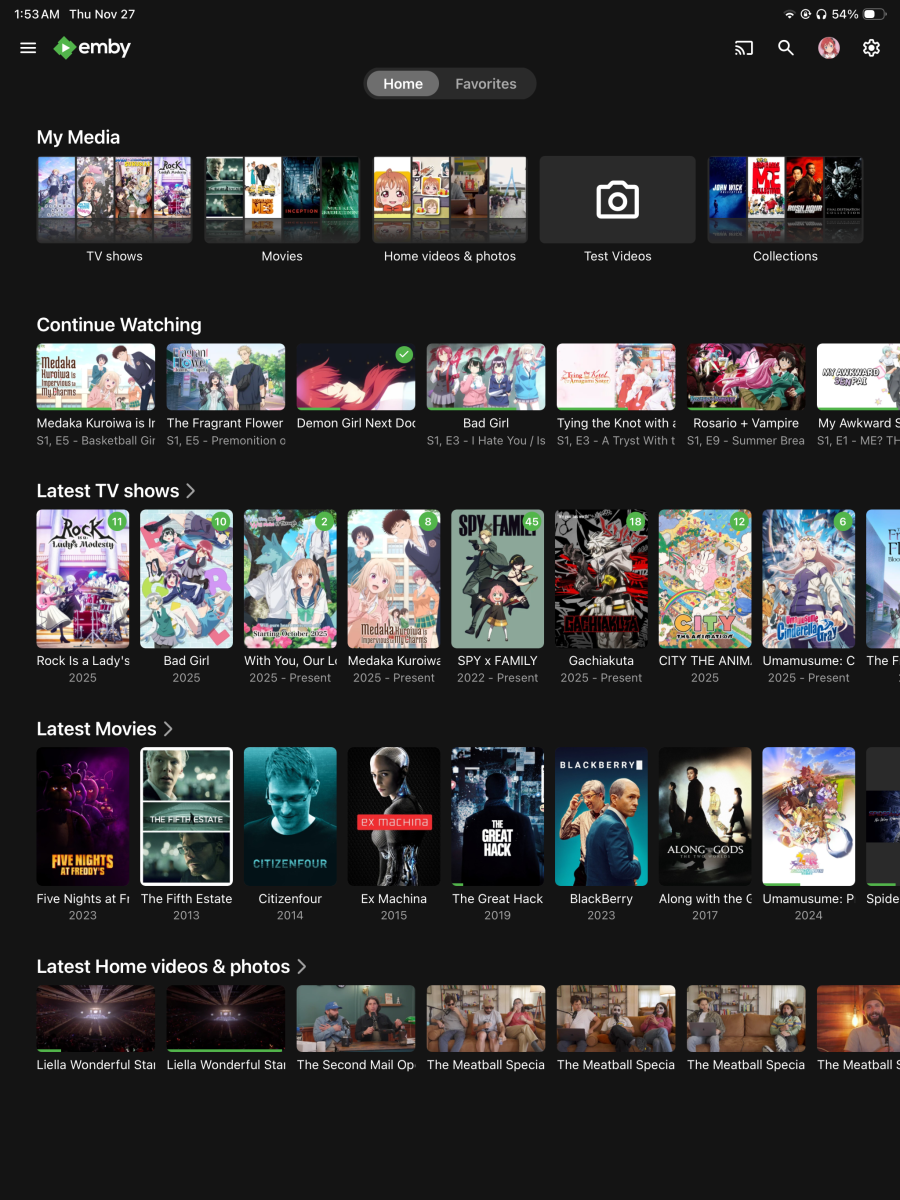Tap the Emby logo
This screenshot has height=1200, width=900.
pos(92,47)
